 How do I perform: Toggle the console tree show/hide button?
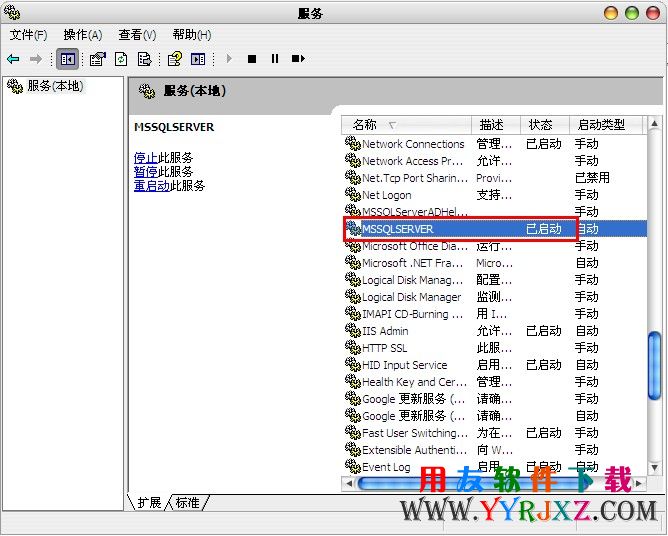pyautogui.click(x=67, y=59)
